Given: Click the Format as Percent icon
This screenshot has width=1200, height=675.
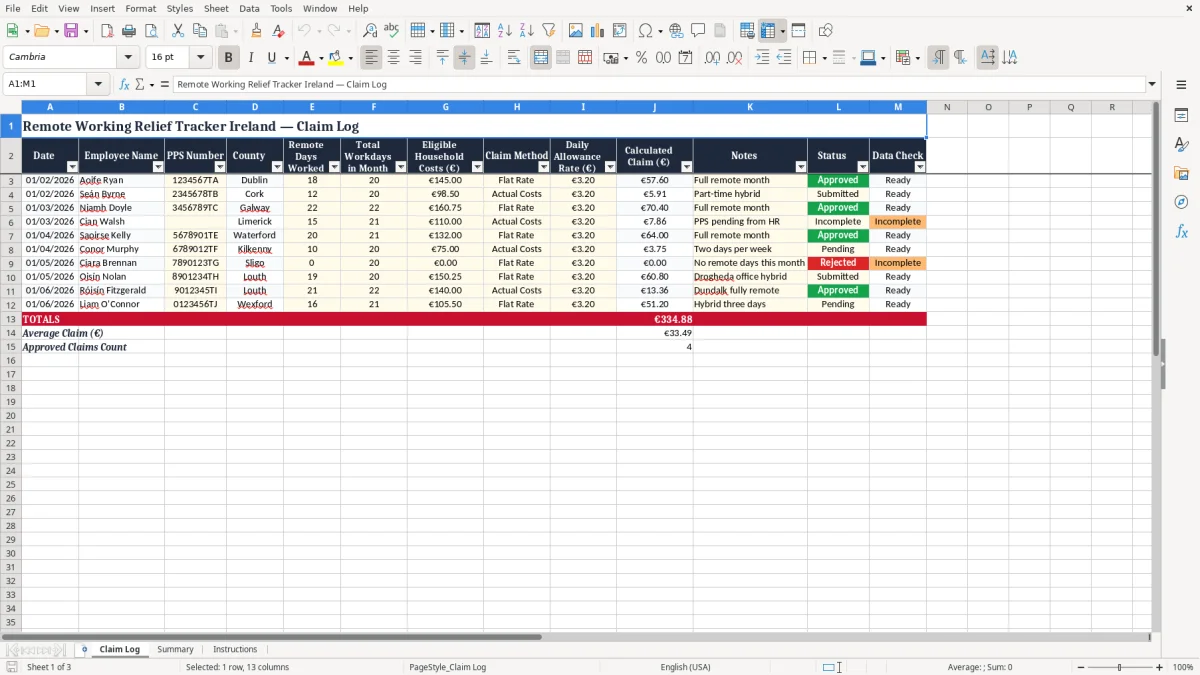Looking at the screenshot, I should [641, 58].
